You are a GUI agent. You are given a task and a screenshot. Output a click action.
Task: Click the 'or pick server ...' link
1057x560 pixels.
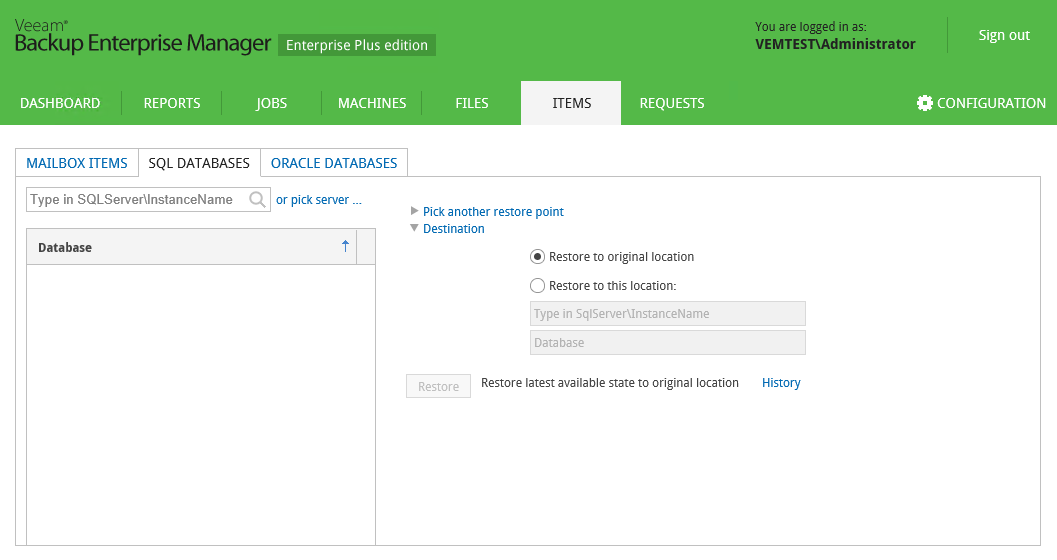point(319,199)
